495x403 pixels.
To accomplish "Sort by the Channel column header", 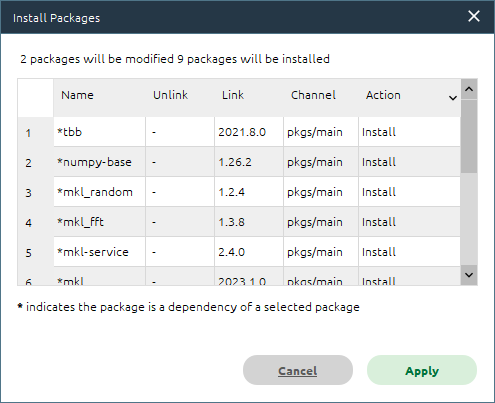I will pos(313,95).
